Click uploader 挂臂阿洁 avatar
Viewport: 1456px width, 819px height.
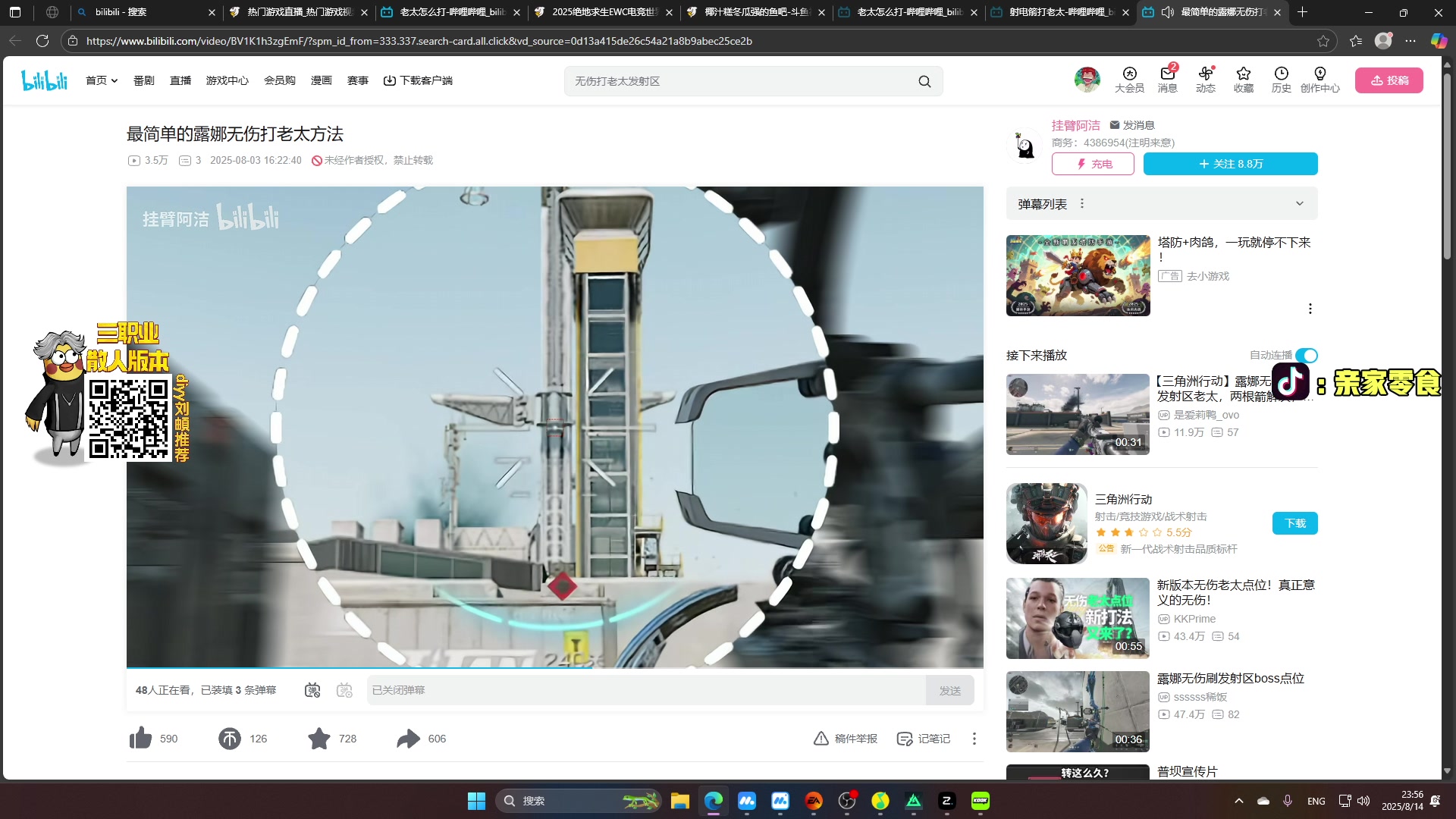pyautogui.click(x=1025, y=145)
